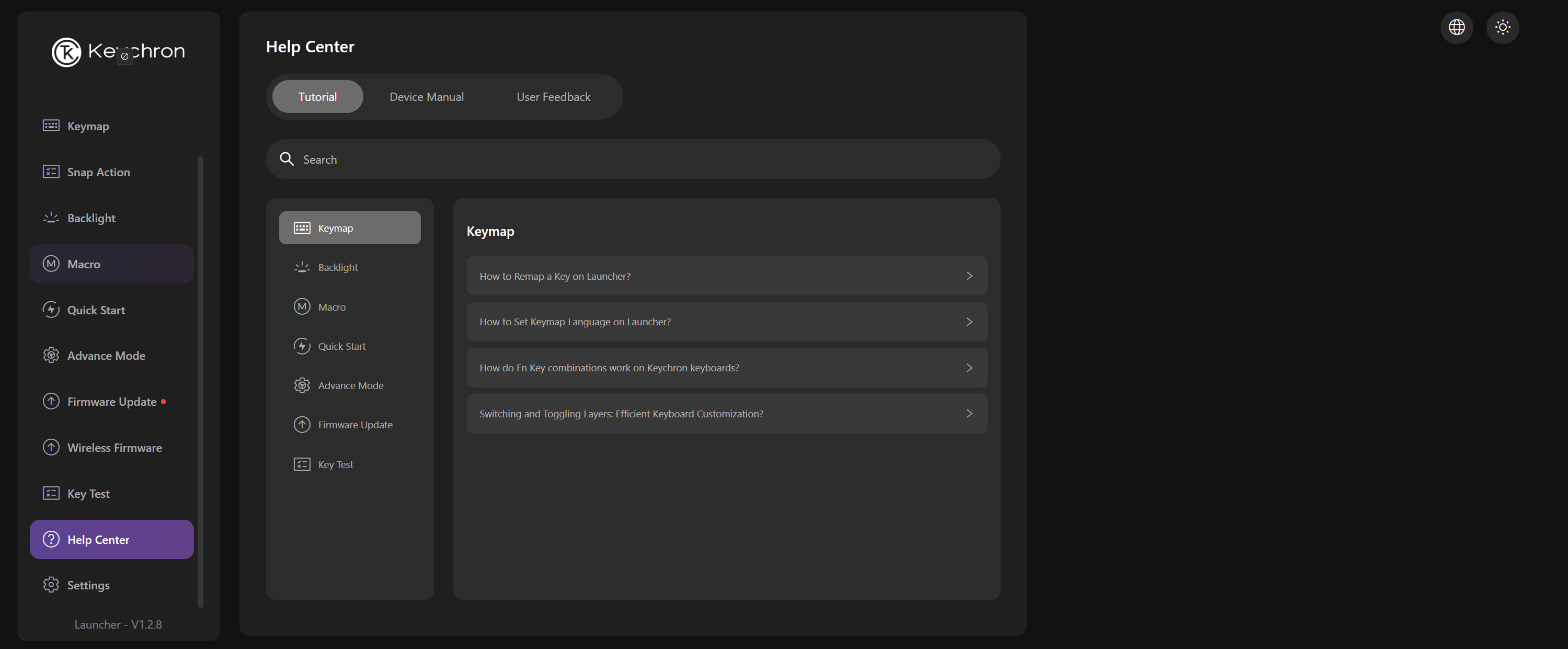Open the Snap Action sidebar item

(x=98, y=172)
